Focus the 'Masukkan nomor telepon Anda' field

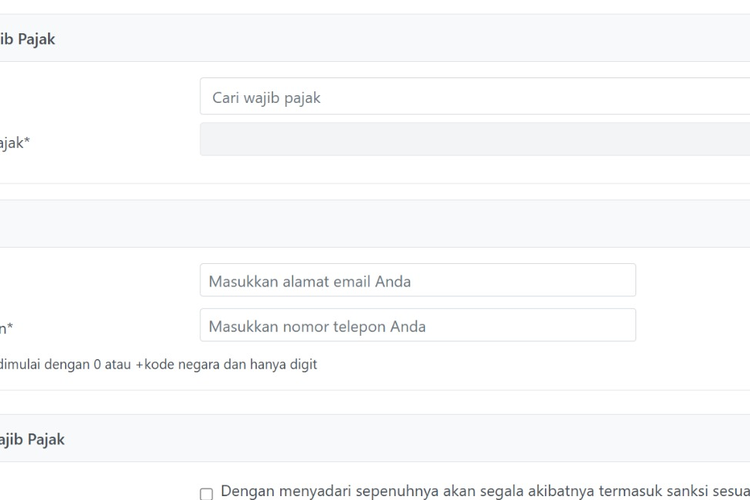click(x=418, y=325)
